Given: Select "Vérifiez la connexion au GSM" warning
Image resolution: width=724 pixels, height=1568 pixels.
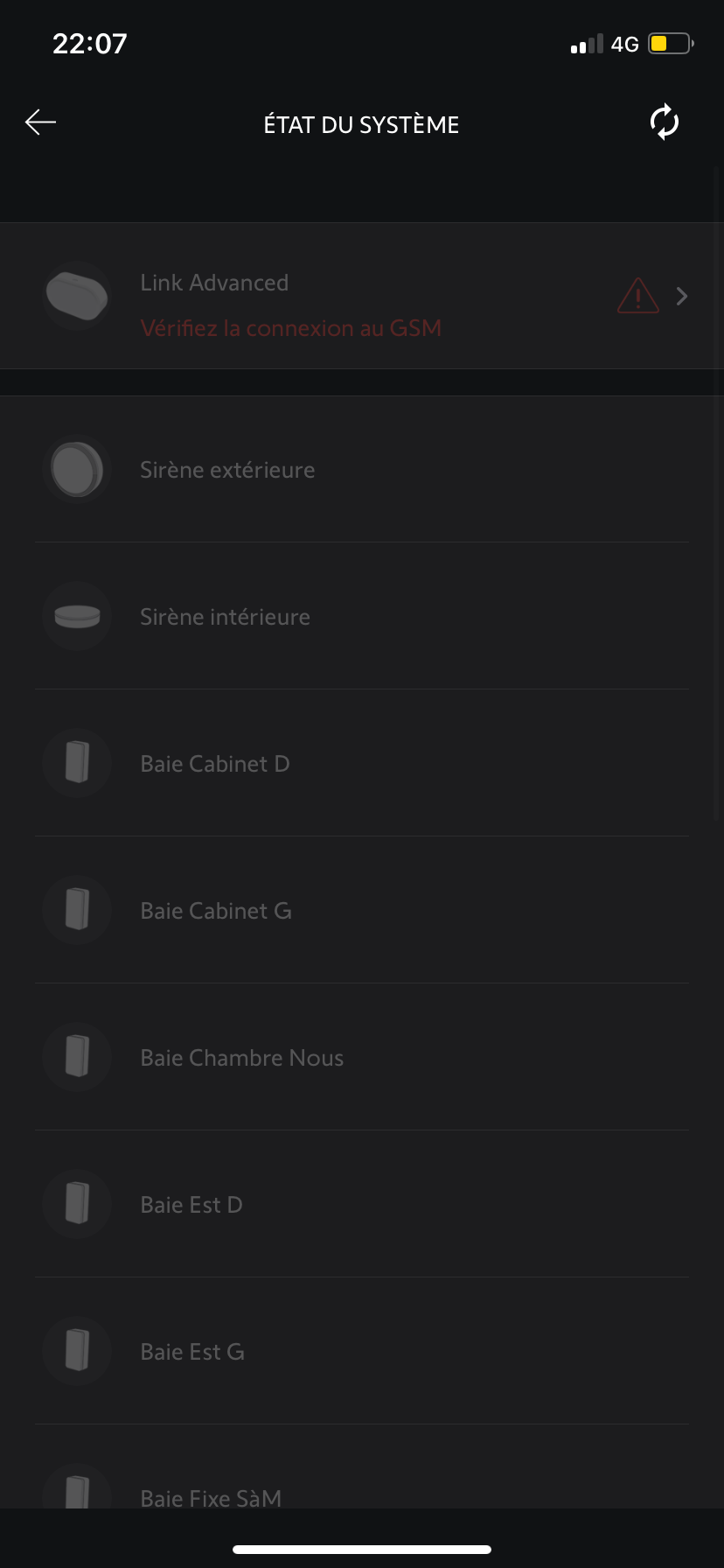Looking at the screenshot, I should click(x=290, y=328).
